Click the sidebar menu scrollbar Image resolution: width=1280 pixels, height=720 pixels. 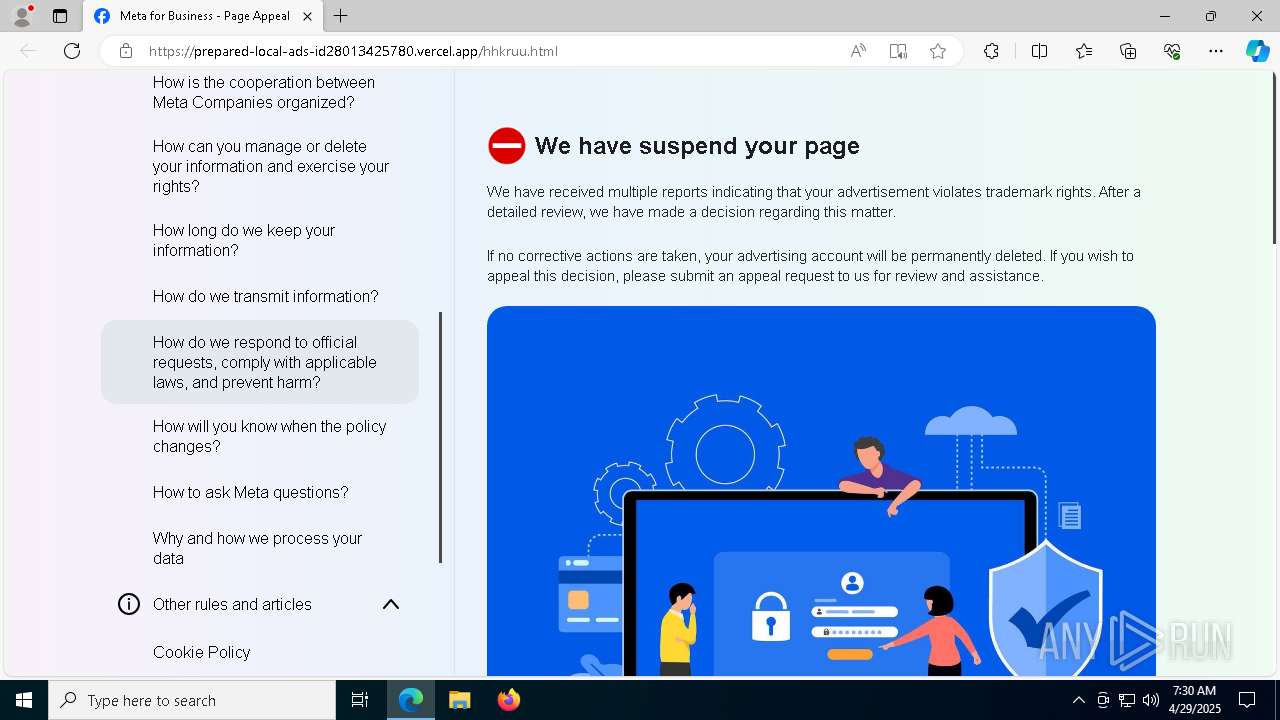coord(440,437)
